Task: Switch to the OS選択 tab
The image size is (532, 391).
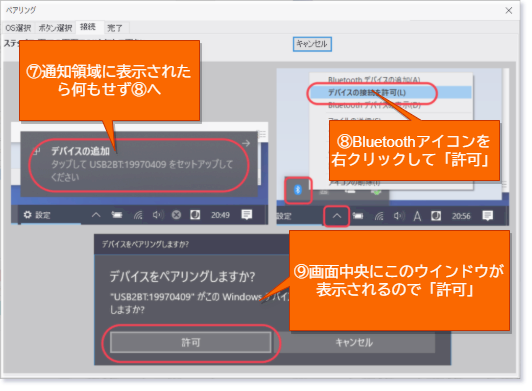Action: (x=18, y=28)
